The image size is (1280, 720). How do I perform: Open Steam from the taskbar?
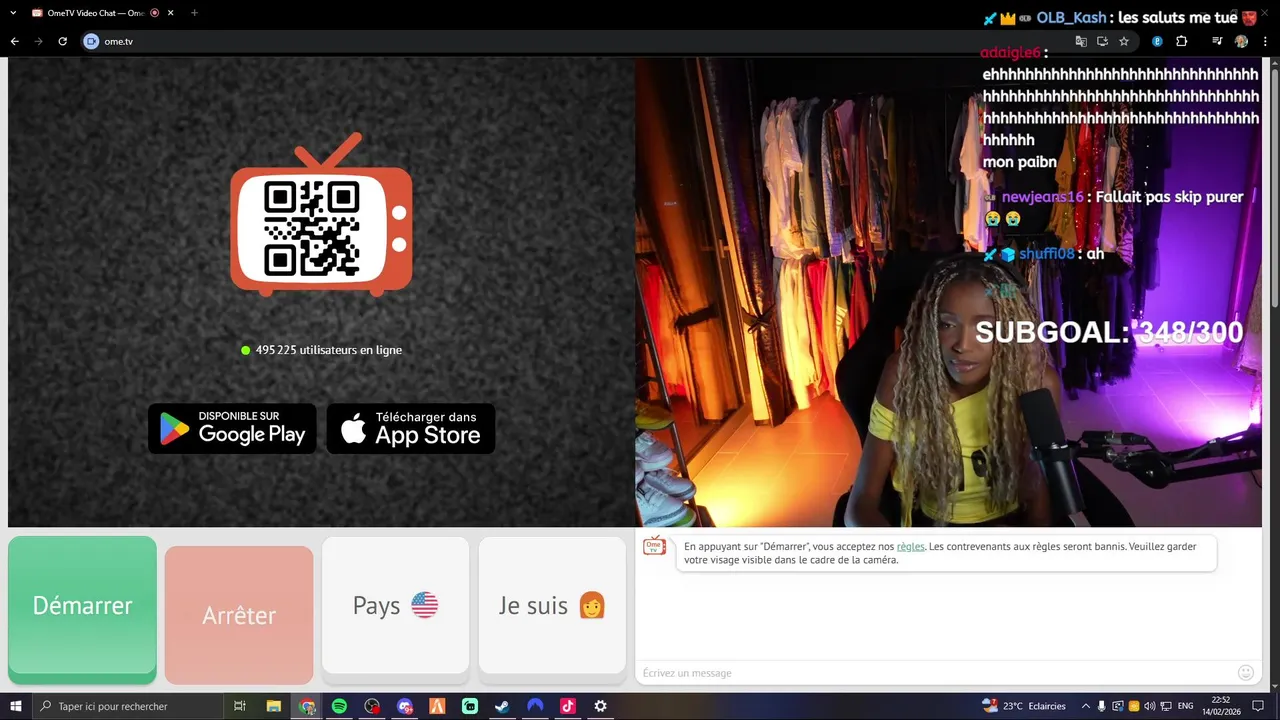(x=502, y=706)
